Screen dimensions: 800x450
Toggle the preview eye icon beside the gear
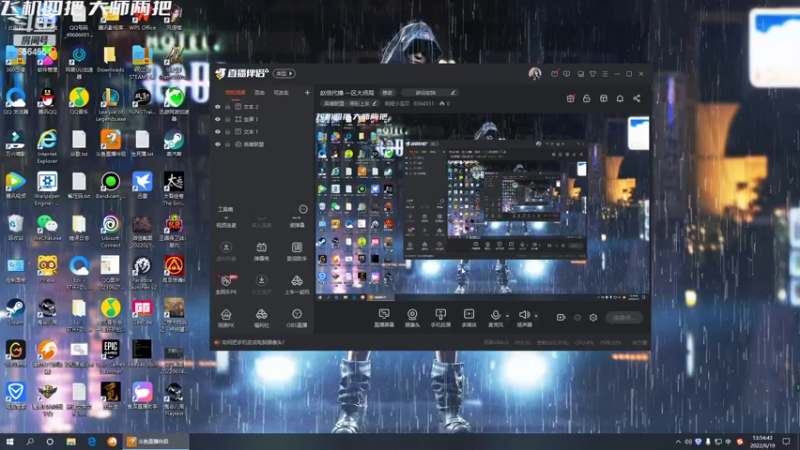577,317
